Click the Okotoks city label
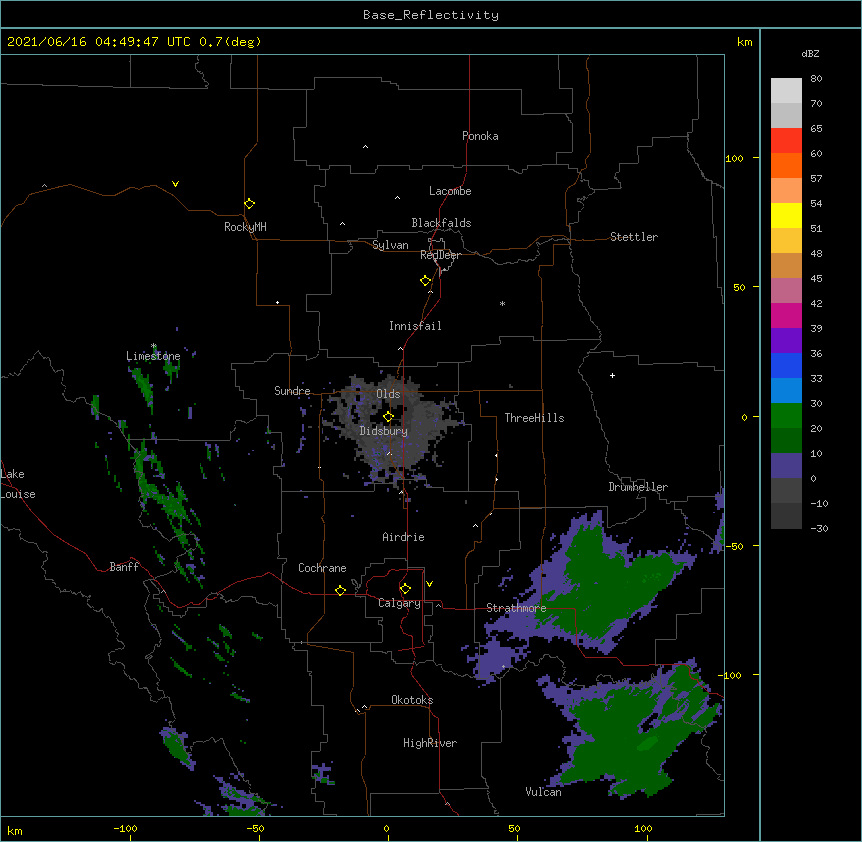The width and height of the screenshot is (862, 842). 412,700
